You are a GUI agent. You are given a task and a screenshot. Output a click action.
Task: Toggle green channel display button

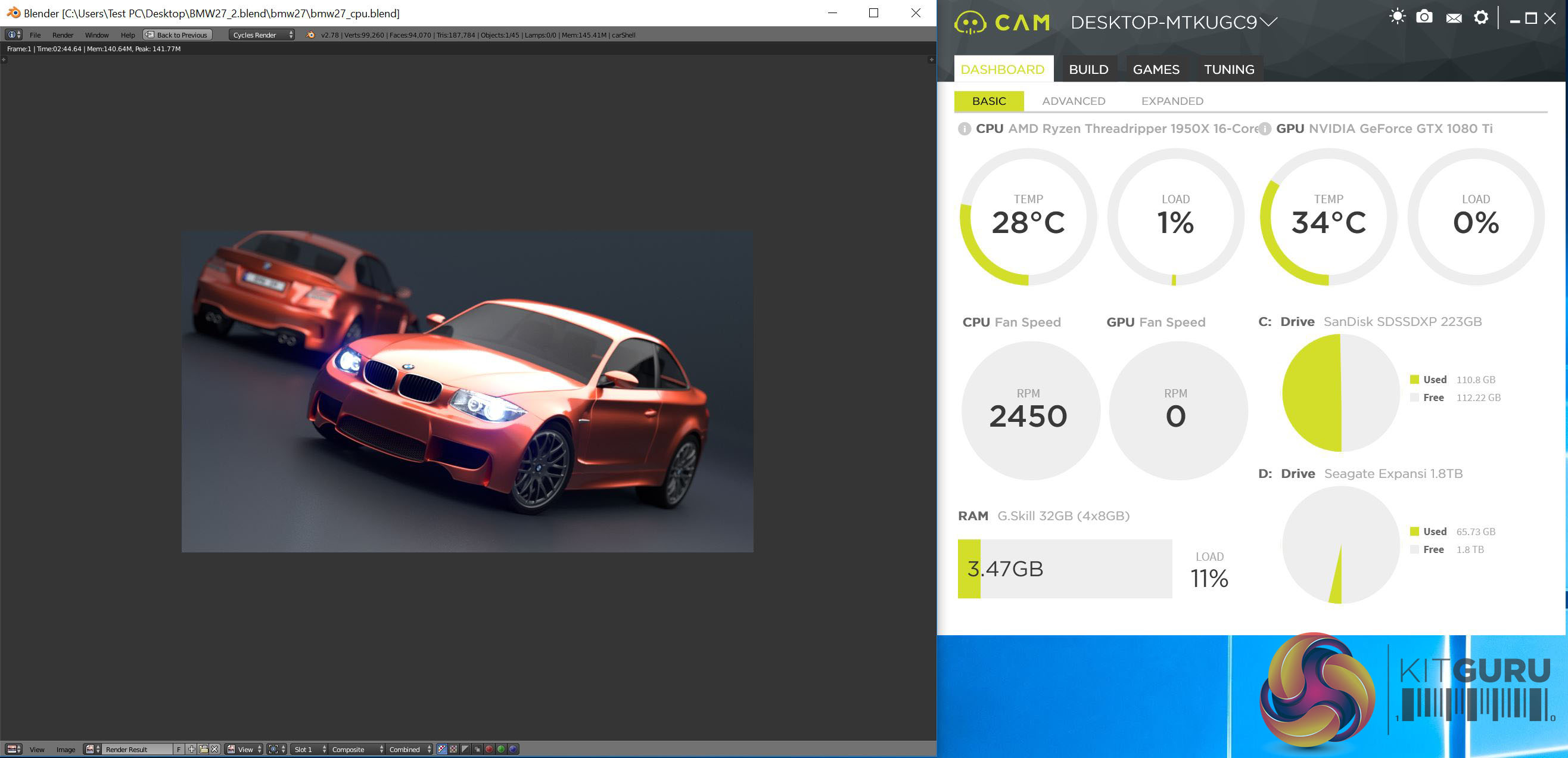[x=501, y=749]
